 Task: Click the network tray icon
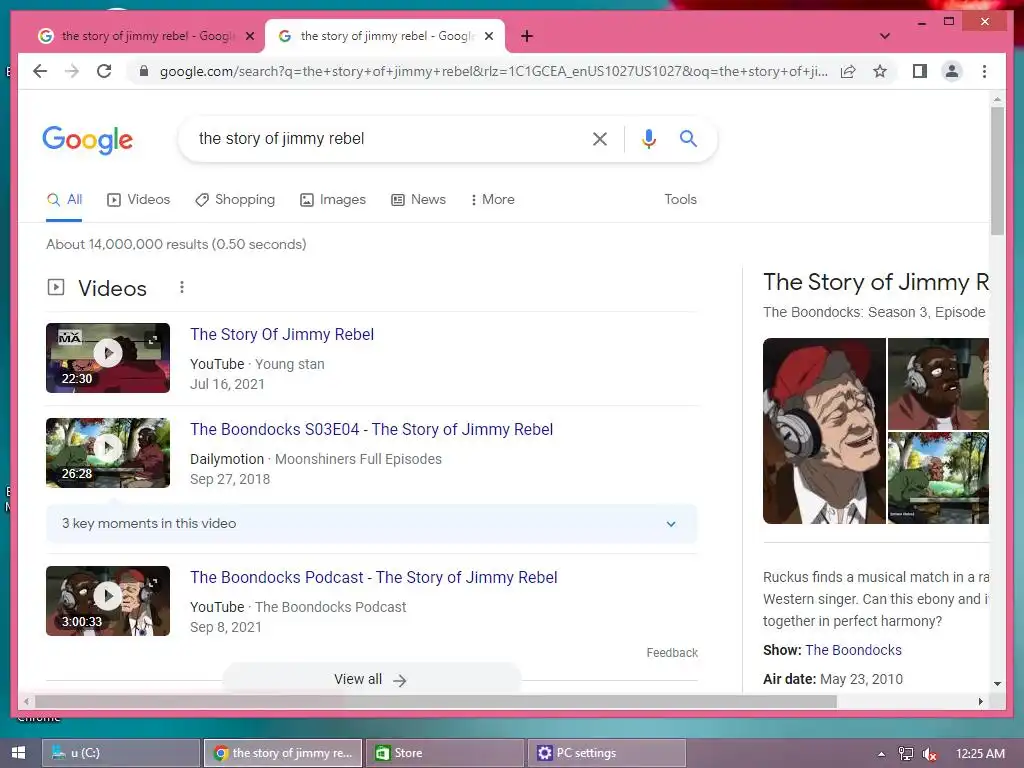905,754
